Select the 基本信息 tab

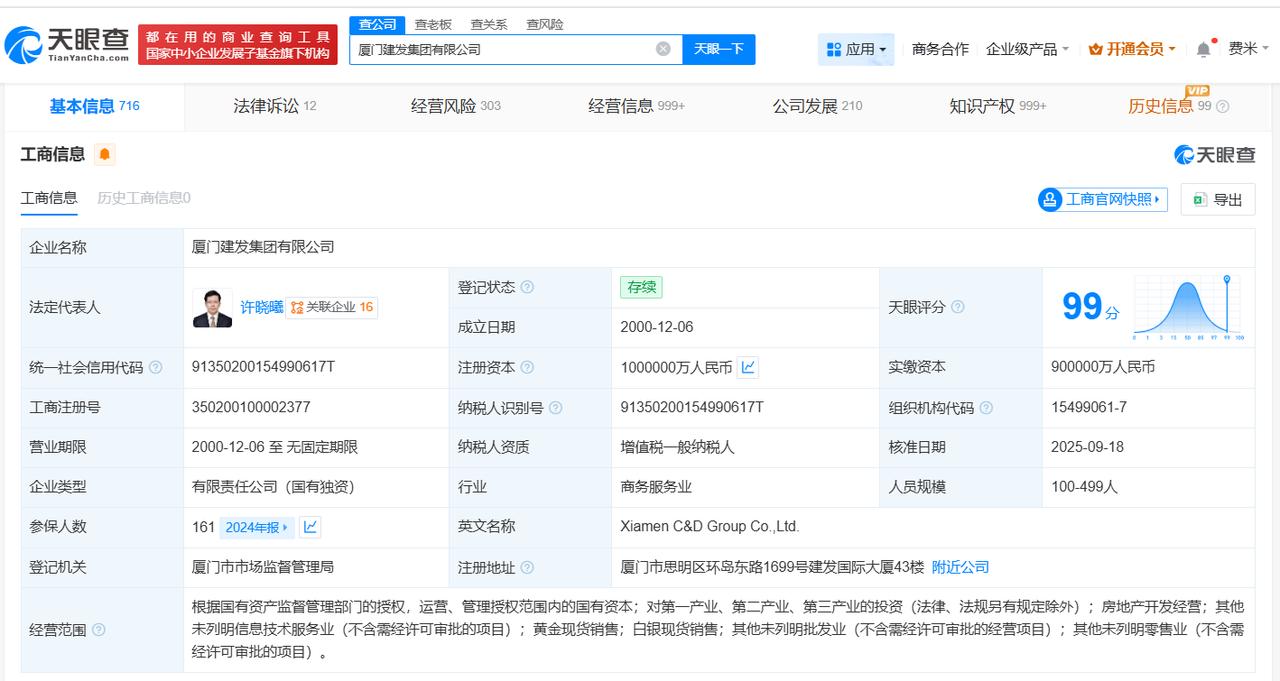[94, 106]
